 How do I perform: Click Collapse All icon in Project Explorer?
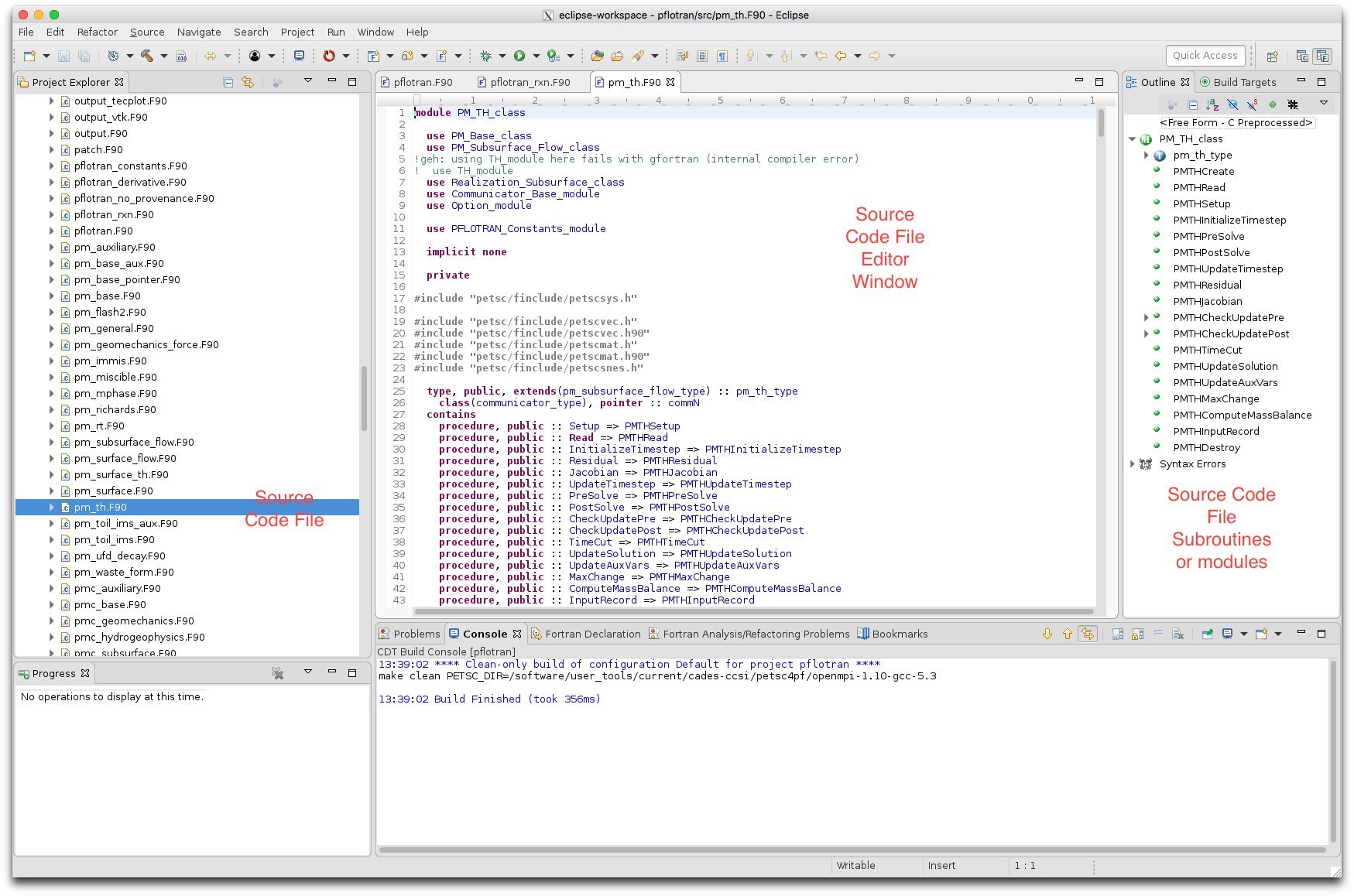click(228, 82)
